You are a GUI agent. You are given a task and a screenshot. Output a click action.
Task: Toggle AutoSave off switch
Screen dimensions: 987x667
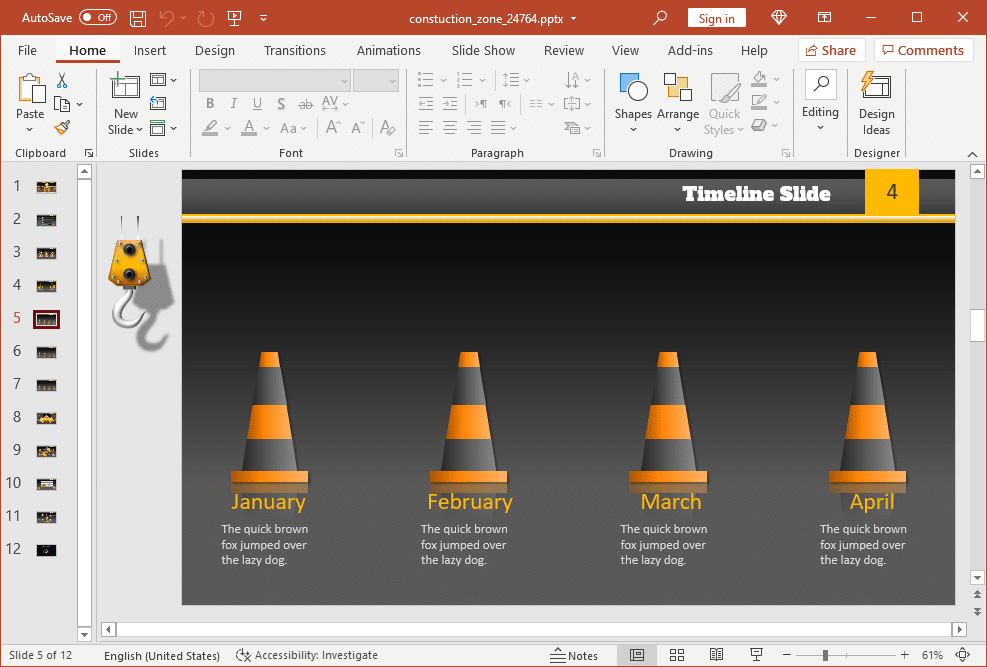pyautogui.click(x=98, y=18)
